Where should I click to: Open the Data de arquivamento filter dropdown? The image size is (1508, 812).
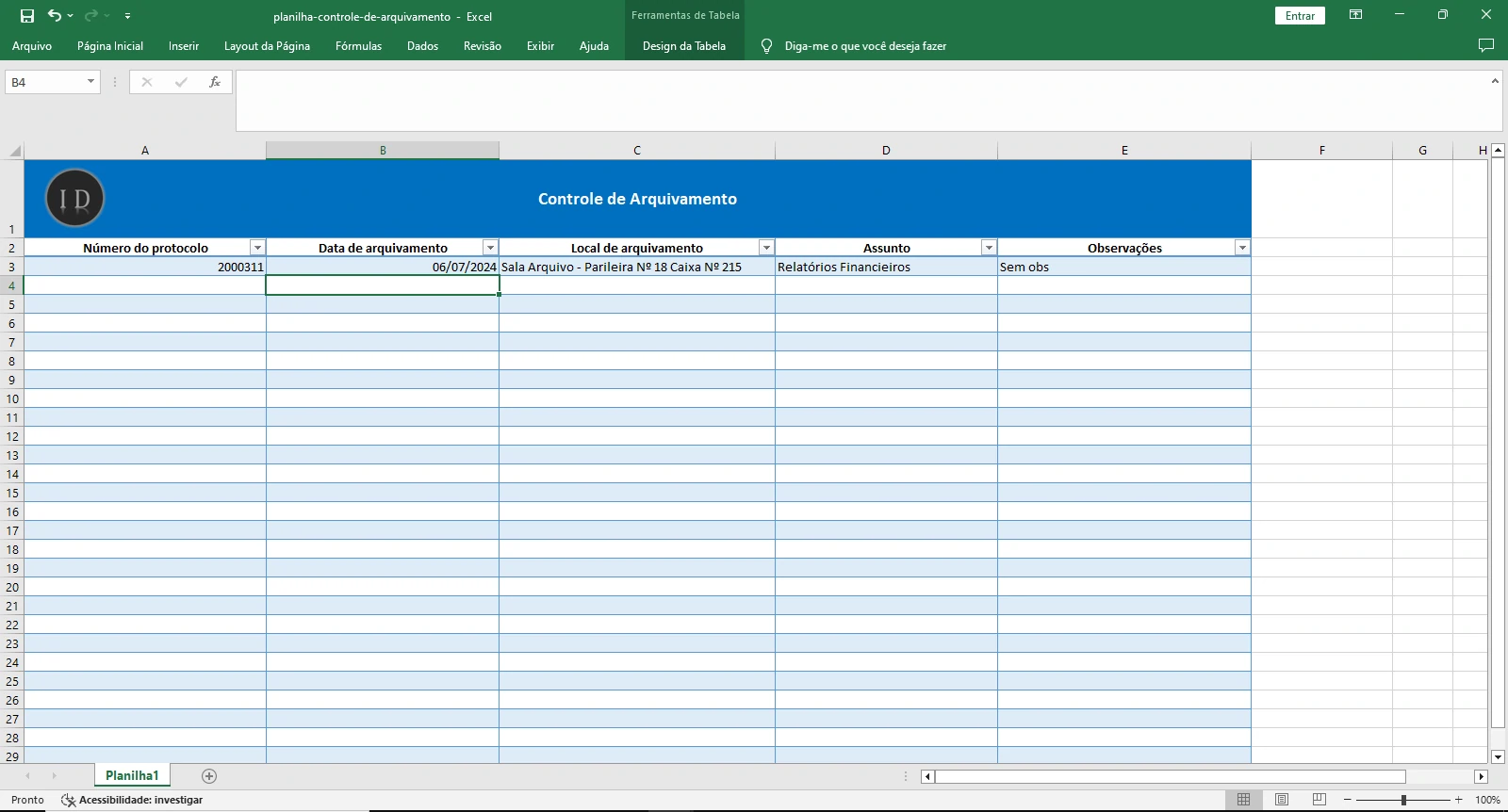490,248
